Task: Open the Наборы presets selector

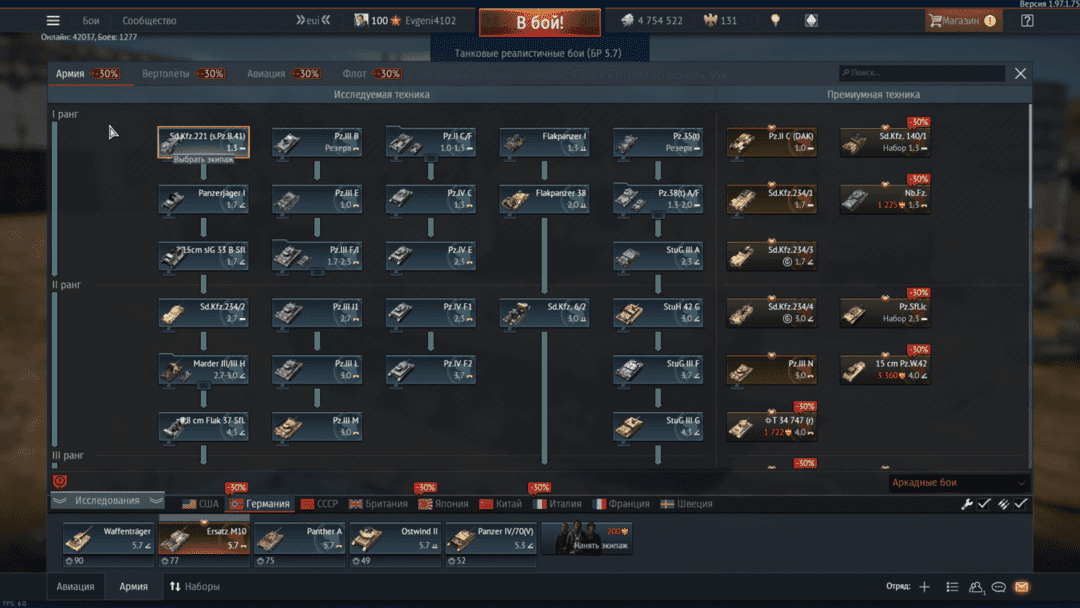Action: click(194, 587)
